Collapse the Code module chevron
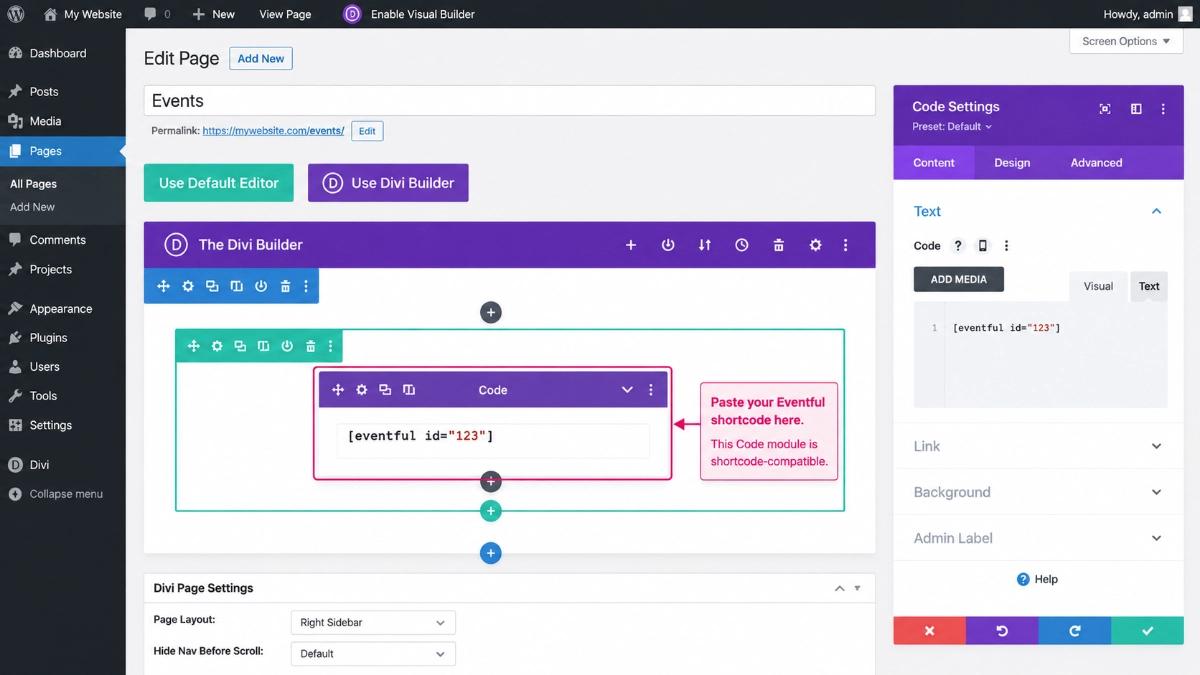This screenshot has width=1200, height=675. coord(627,390)
